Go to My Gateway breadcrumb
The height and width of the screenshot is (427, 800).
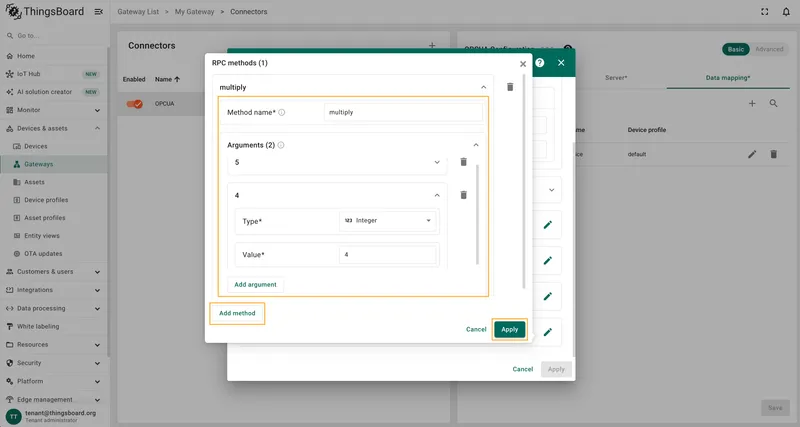194,12
